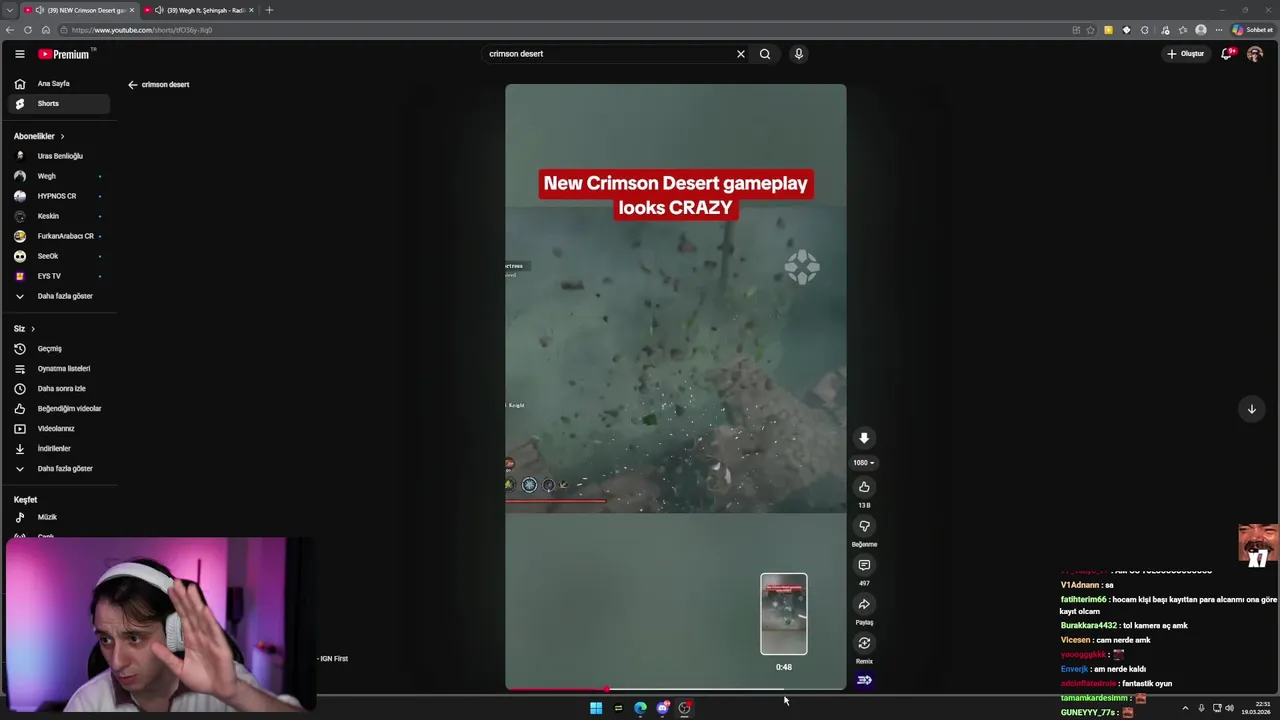The height and width of the screenshot is (720, 1280).
Task: Mute the NEW Crimson Desert tab
Action: click(x=40, y=10)
